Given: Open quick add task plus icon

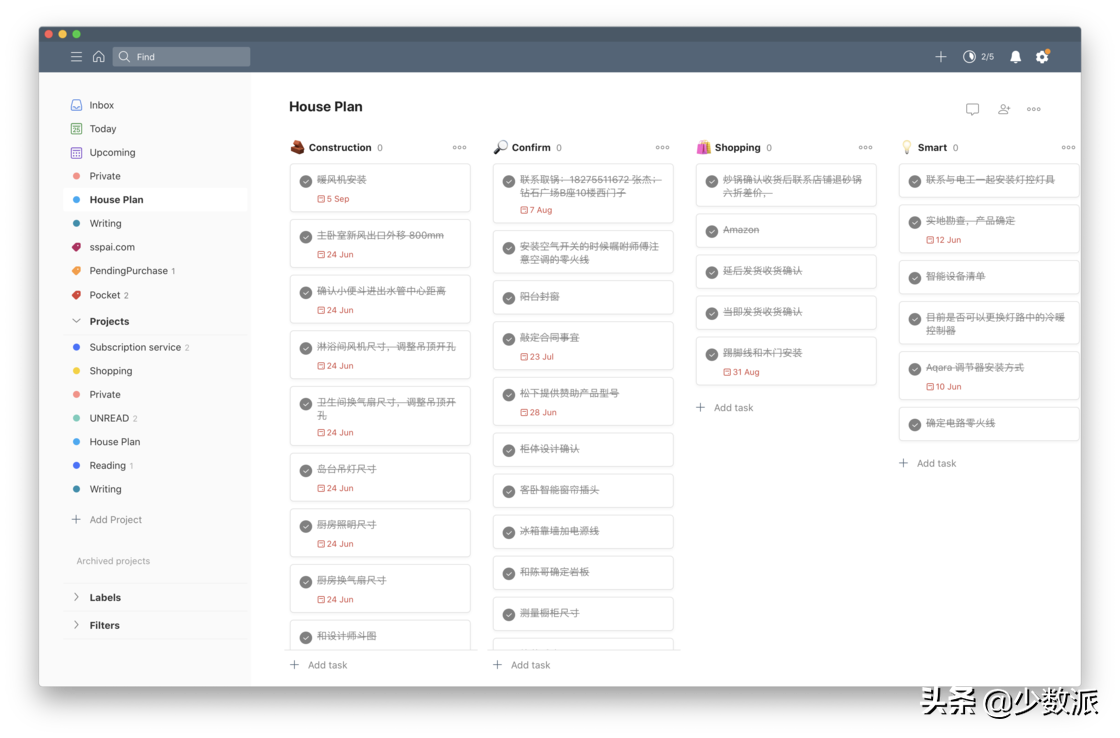Looking at the screenshot, I should [x=941, y=56].
